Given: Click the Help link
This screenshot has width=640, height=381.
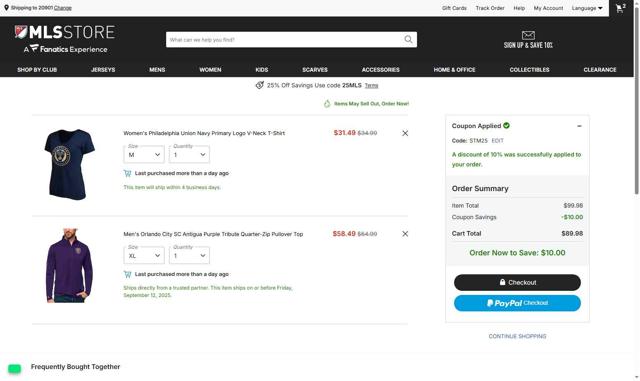Looking at the screenshot, I should pyautogui.click(x=519, y=8).
